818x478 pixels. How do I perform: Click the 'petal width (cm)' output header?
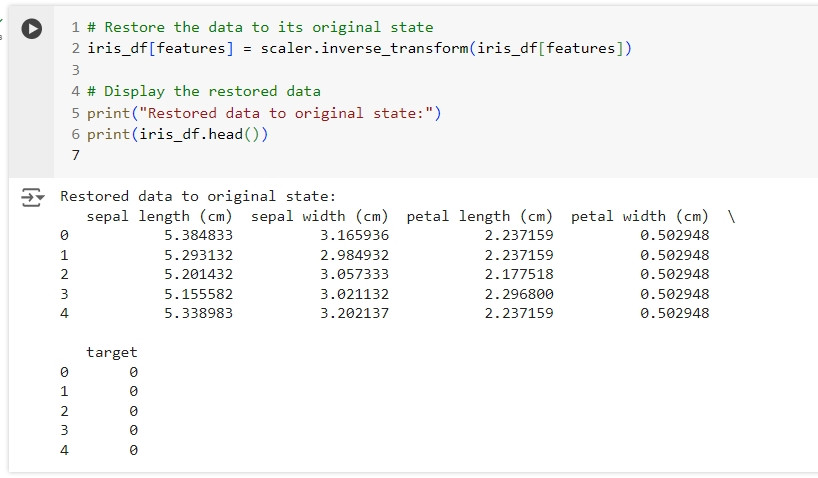[x=640, y=216]
